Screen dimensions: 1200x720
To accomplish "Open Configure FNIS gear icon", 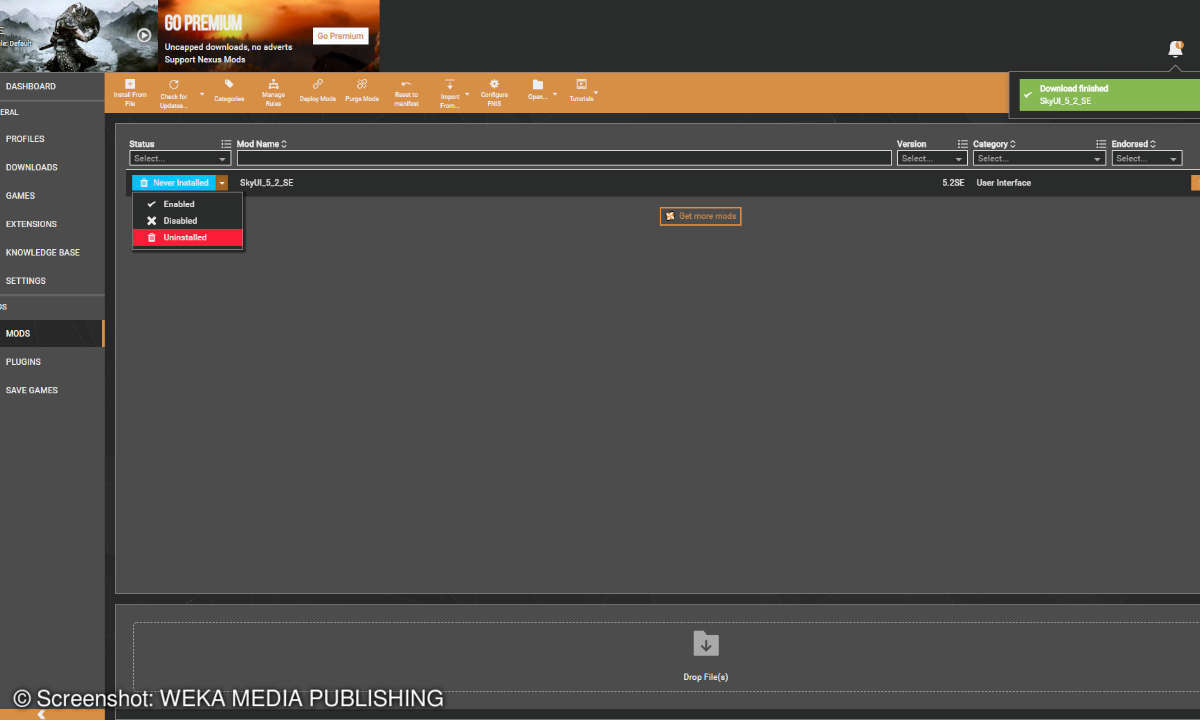I will tap(494, 84).
